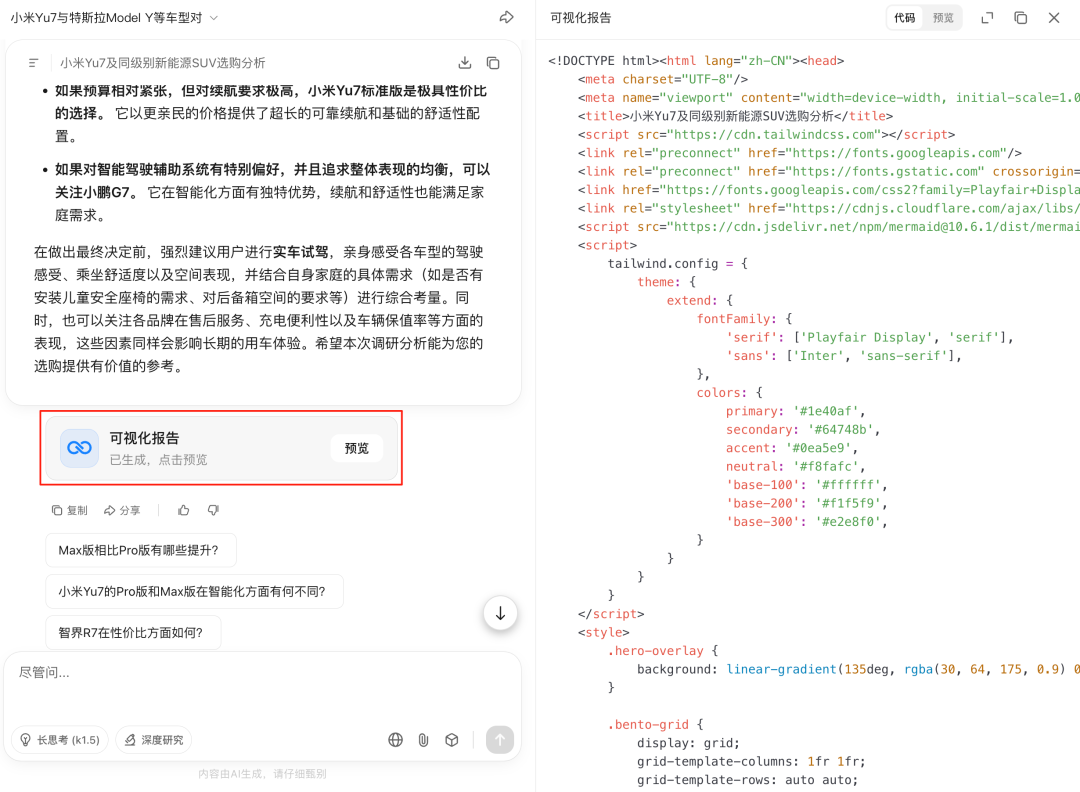Expand the chat title dropdown chevron

(x=214, y=18)
